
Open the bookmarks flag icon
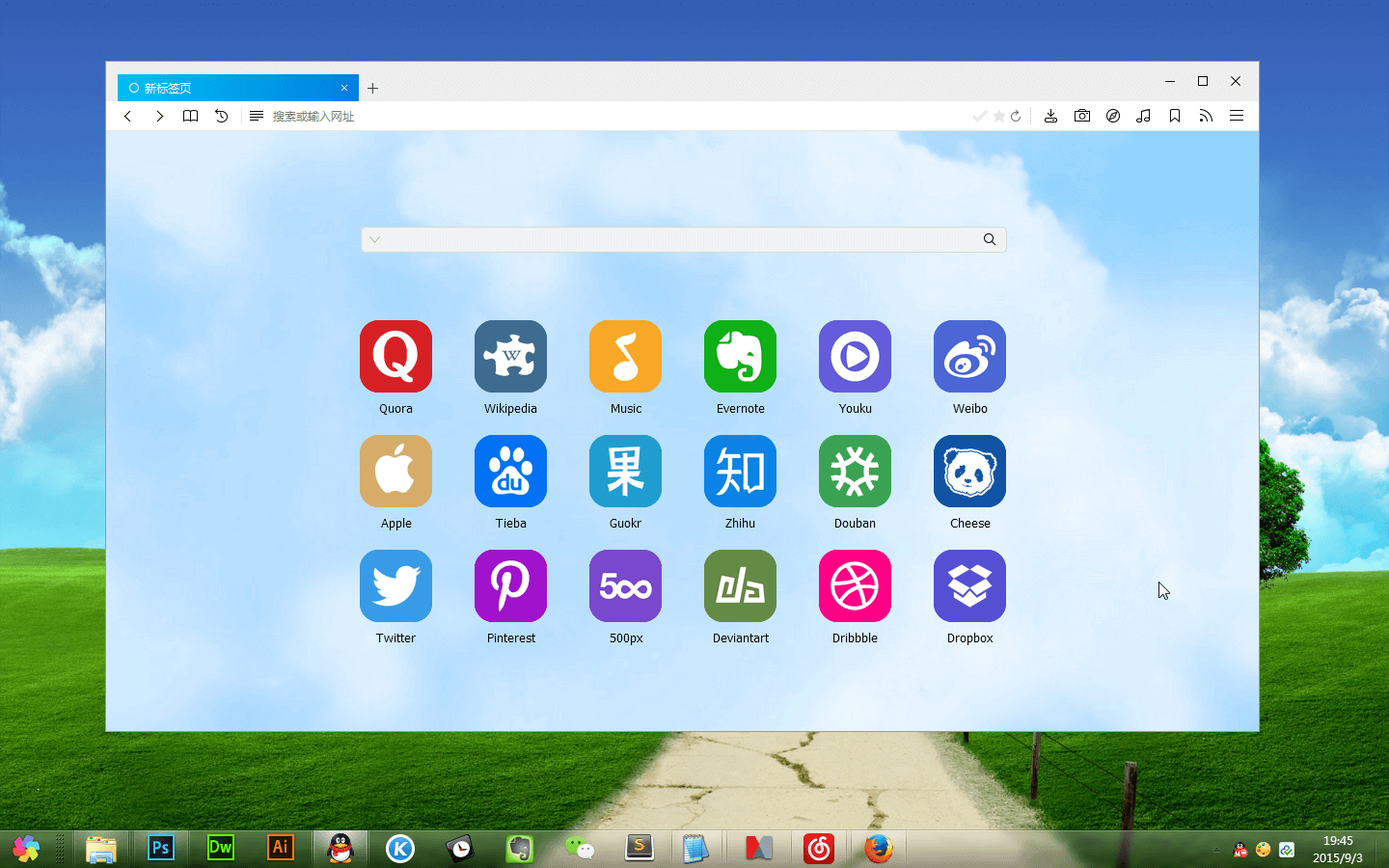tap(1174, 116)
